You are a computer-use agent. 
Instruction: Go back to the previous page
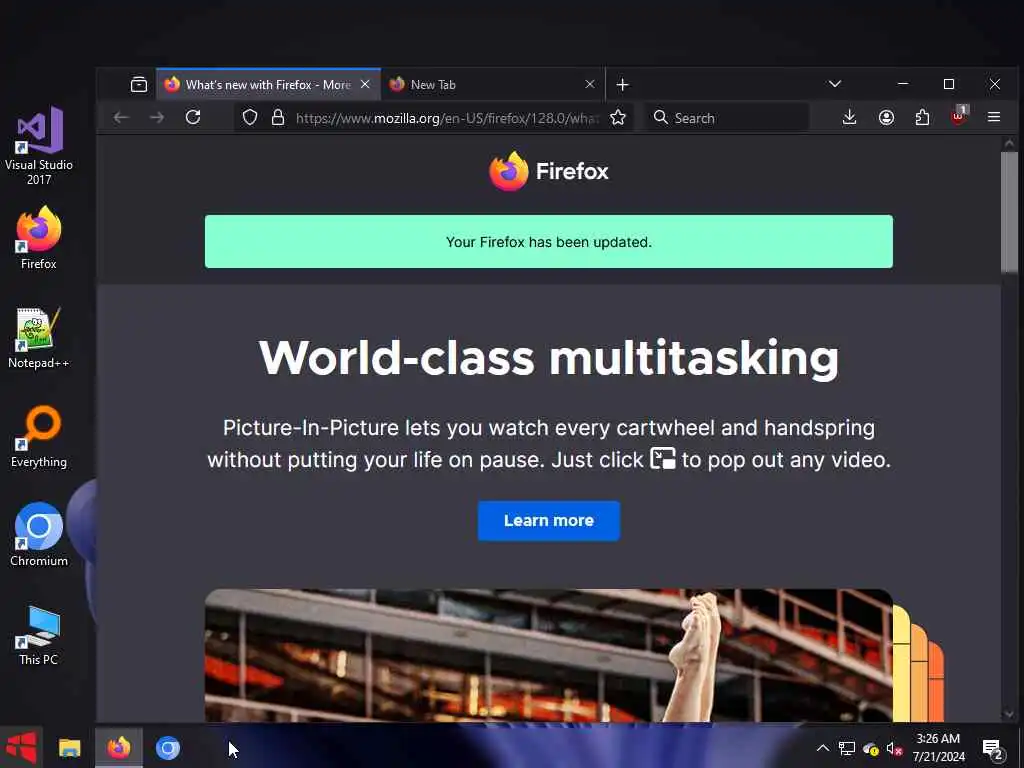click(x=121, y=118)
